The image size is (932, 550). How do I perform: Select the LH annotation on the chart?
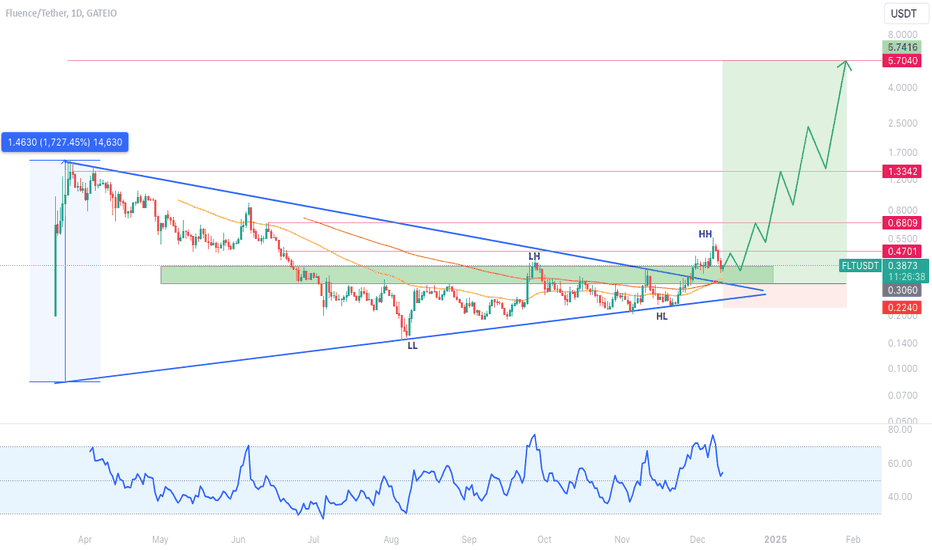point(534,256)
